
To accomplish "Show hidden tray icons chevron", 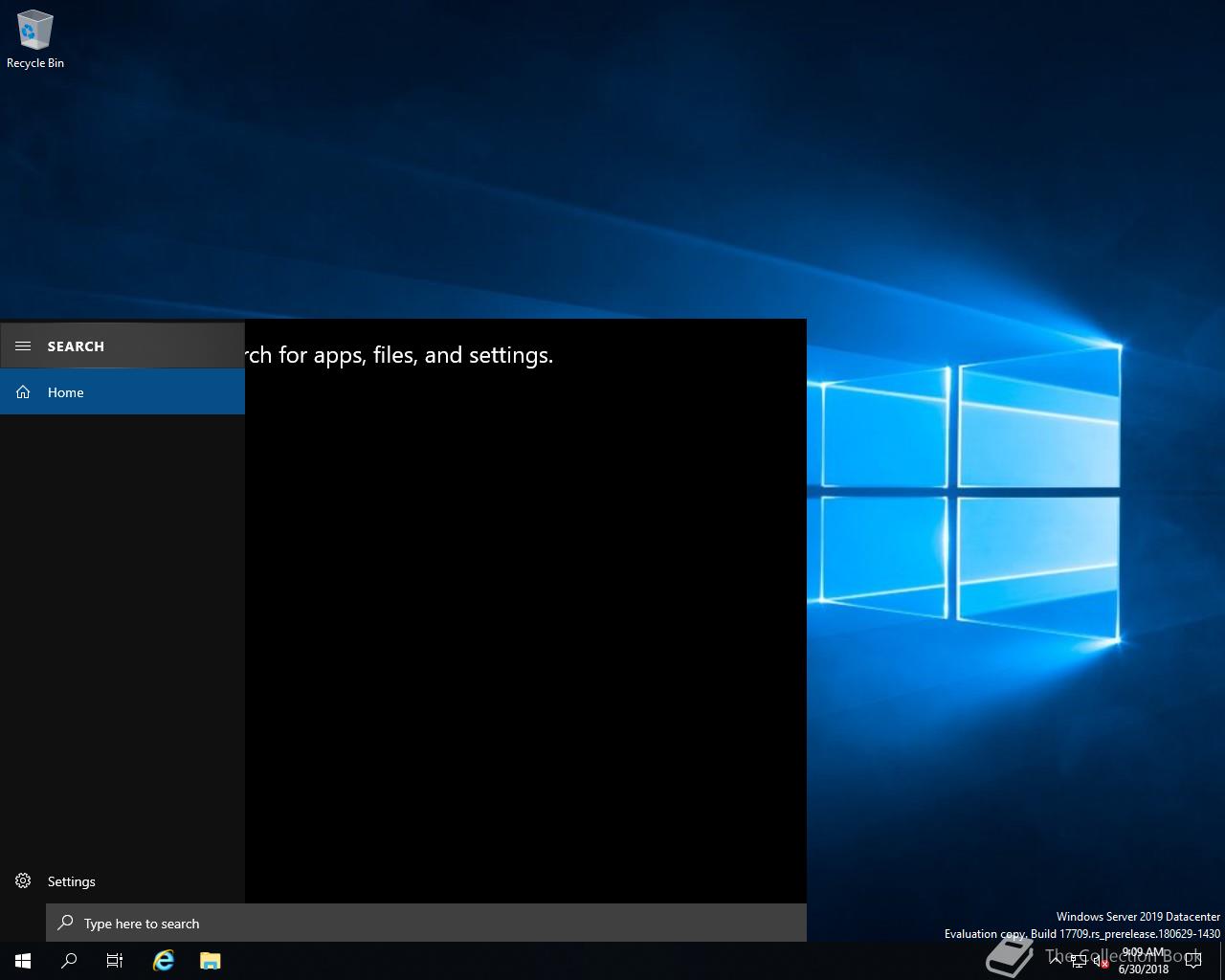I will click(x=1056, y=961).
